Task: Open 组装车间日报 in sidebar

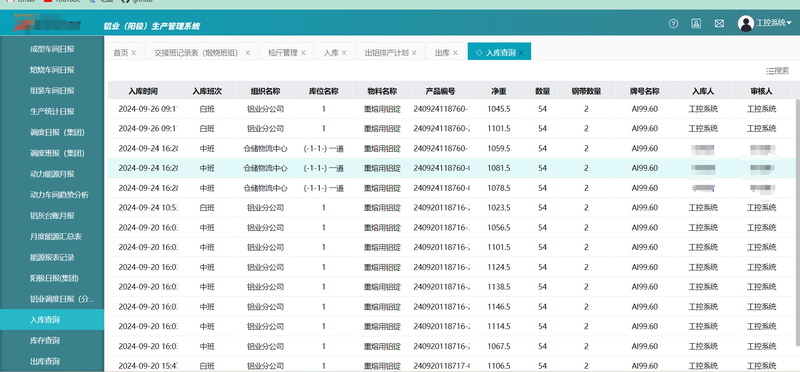Action: (52, 91)
